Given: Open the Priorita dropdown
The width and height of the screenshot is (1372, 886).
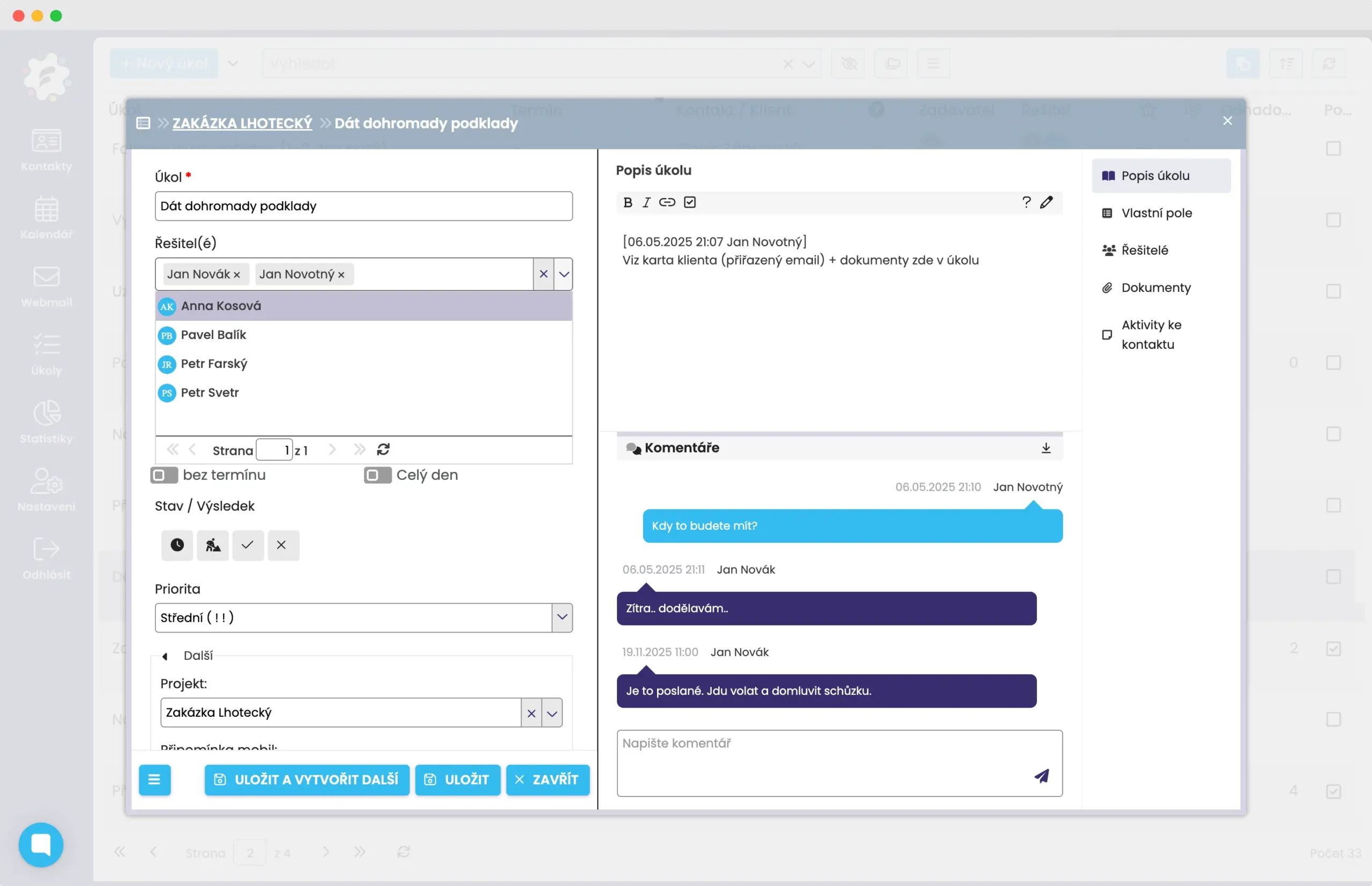Looking at the screenshot, I should [562, 618].
